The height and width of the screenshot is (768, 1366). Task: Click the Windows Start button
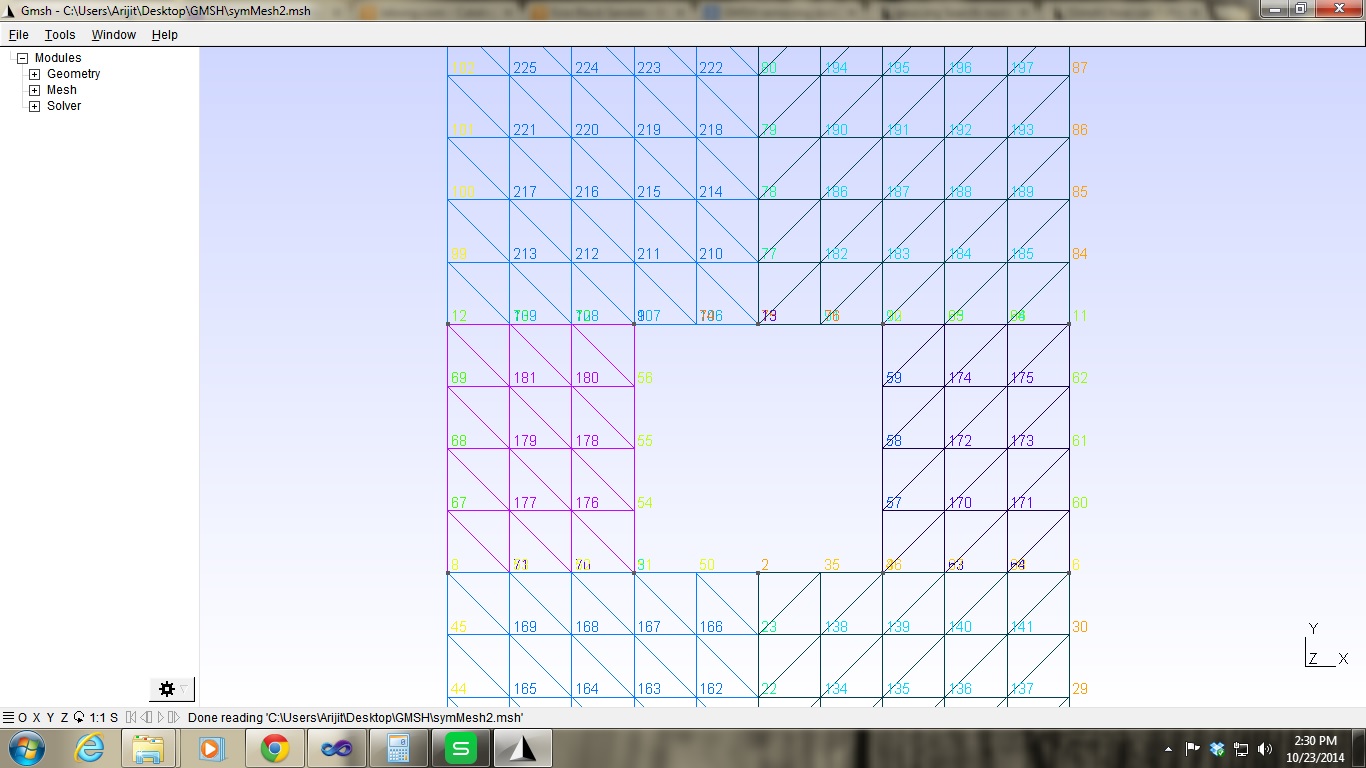pos(25,748)
